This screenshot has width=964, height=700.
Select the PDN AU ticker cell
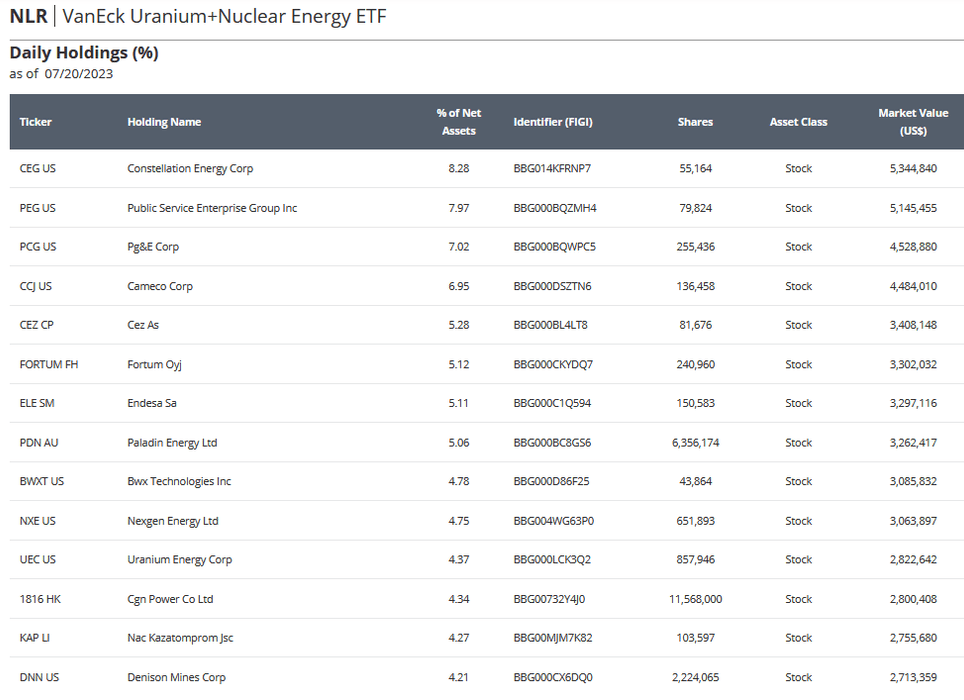(x=39, y=442)
